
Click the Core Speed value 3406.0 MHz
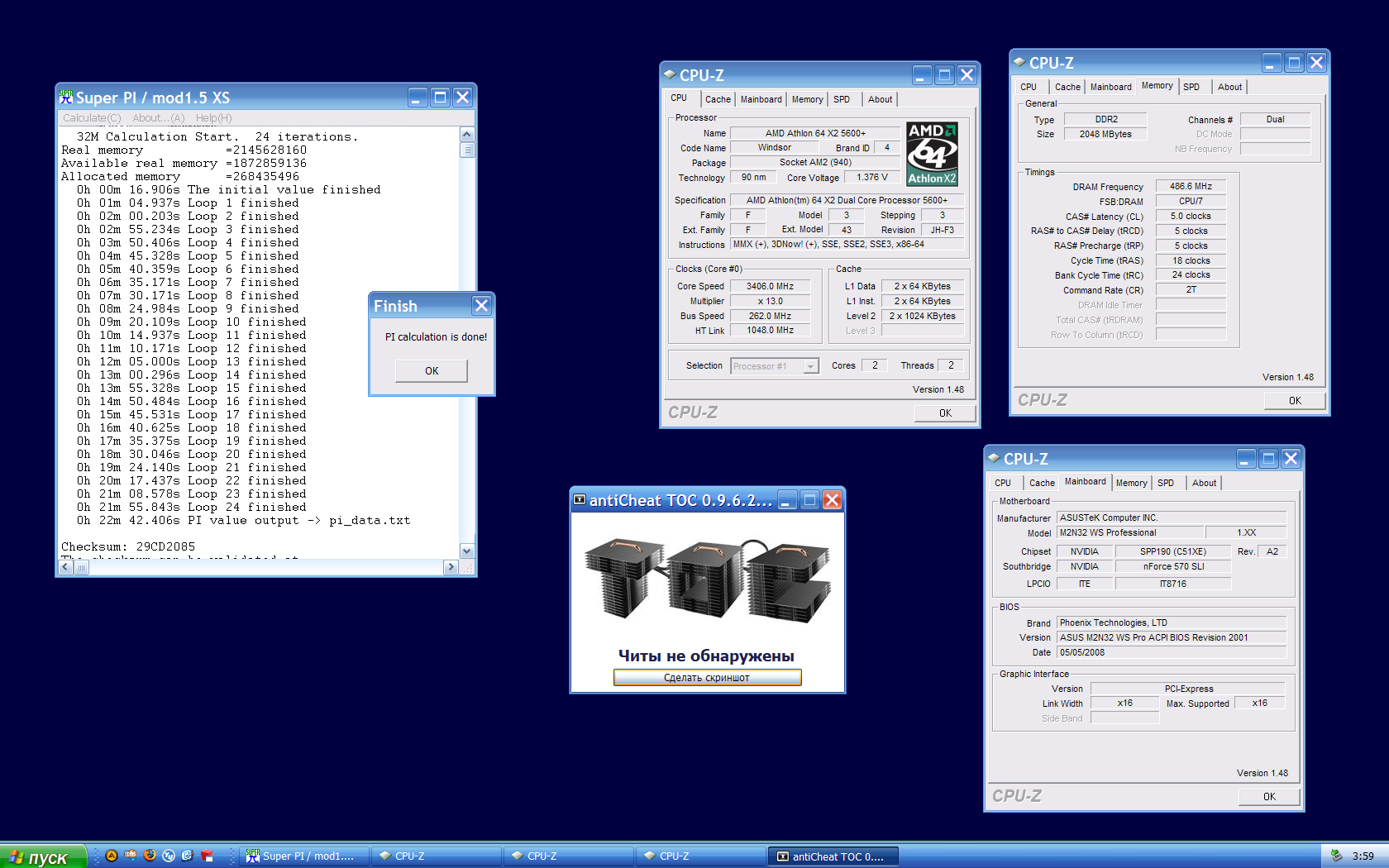pos(770,286)
